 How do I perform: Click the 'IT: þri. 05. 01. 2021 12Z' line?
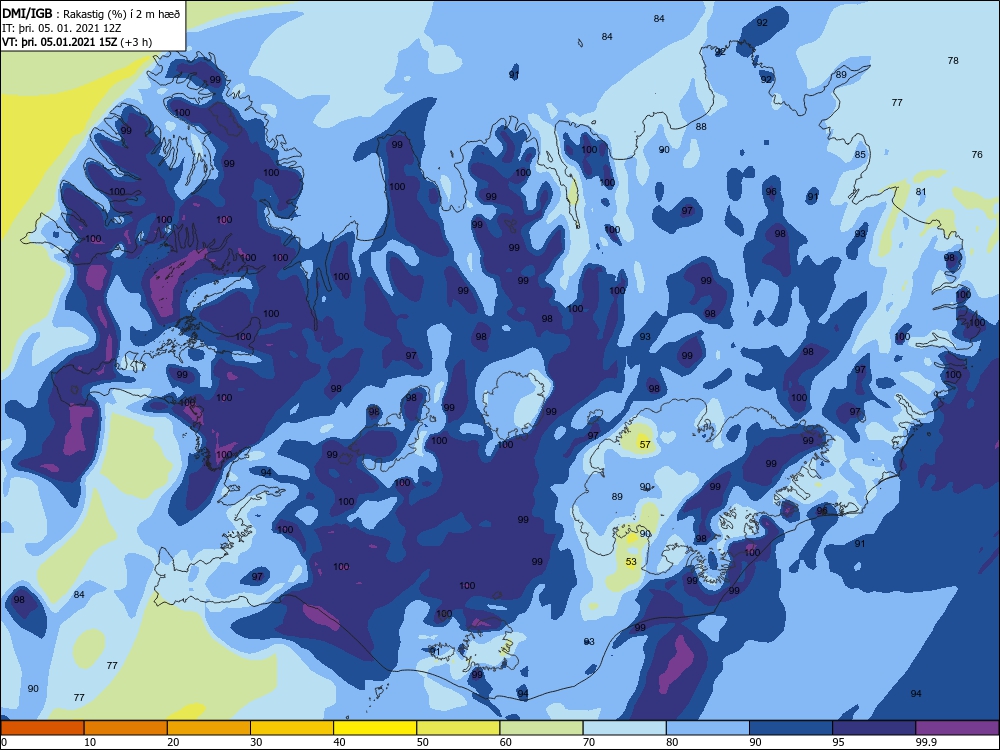point(62,28)
